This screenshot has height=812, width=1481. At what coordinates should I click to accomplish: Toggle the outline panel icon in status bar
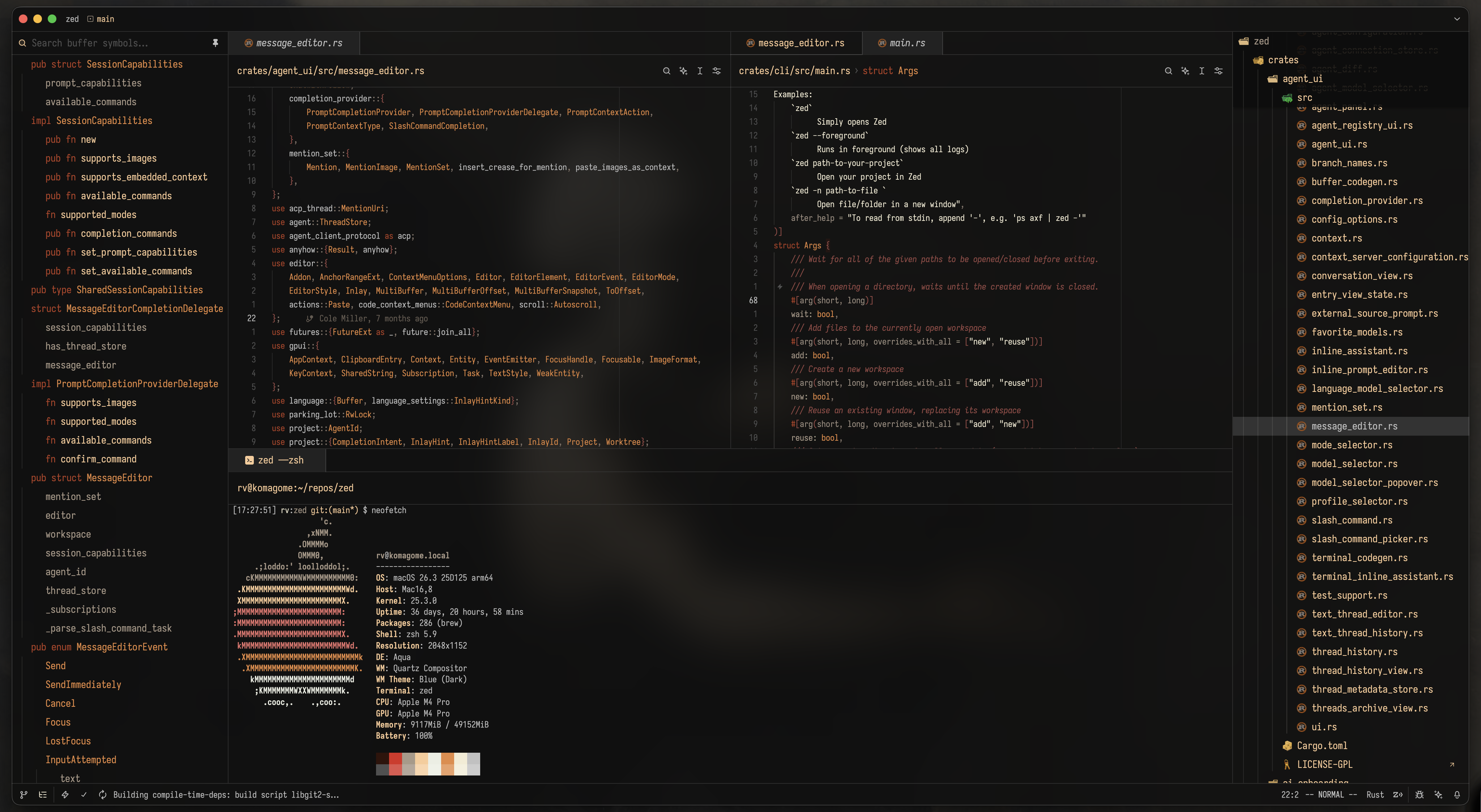coord(43,795)
